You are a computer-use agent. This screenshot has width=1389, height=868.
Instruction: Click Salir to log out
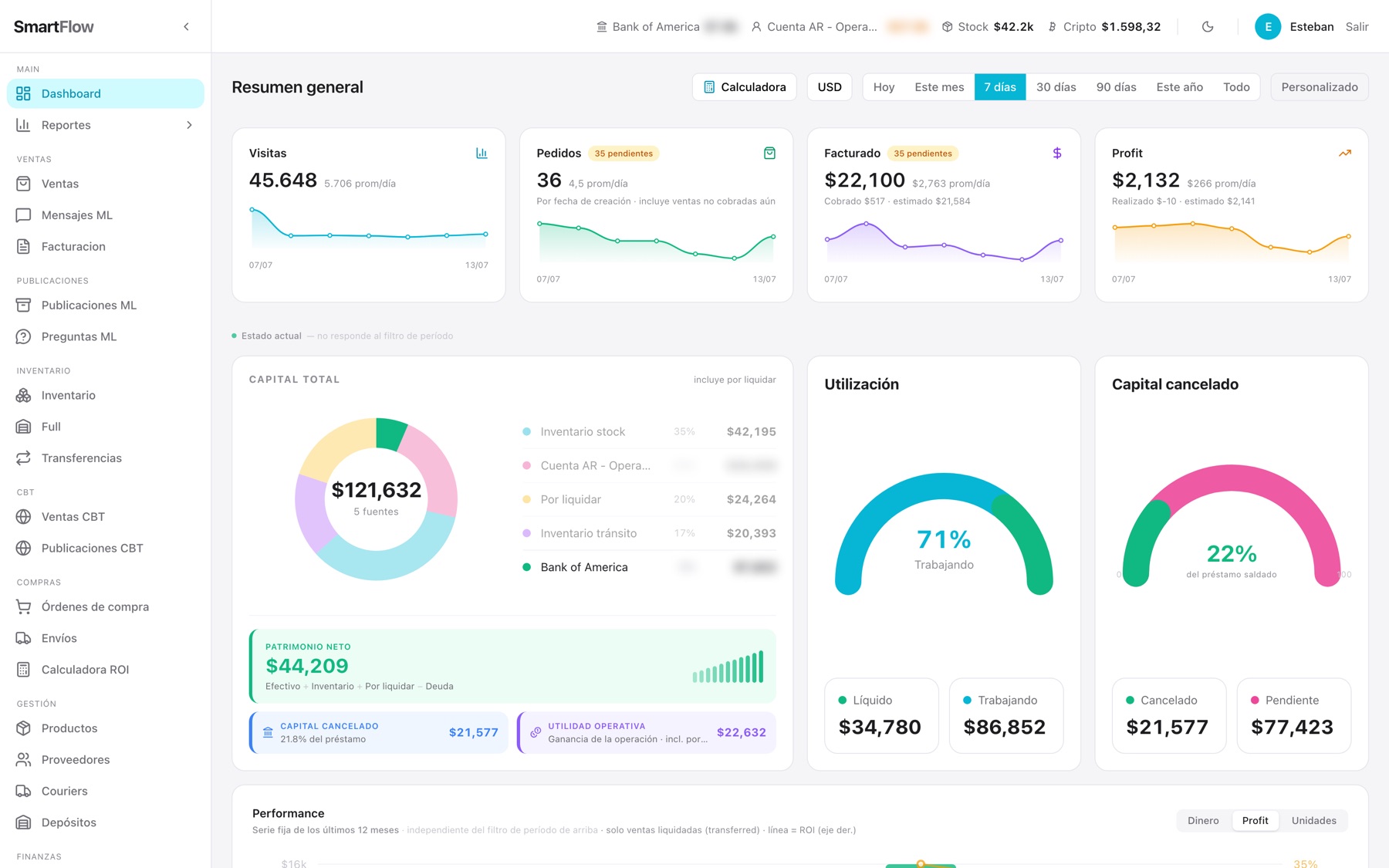1357,26
